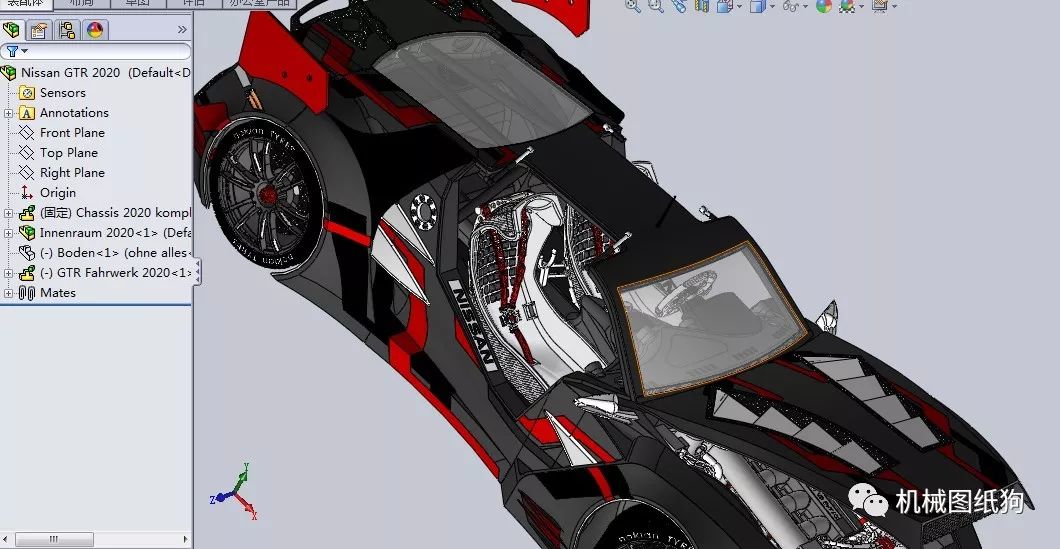Switch to FeatureManager design tree tab
Viewport: 1060px width, 549px height.
coord(11,30)
